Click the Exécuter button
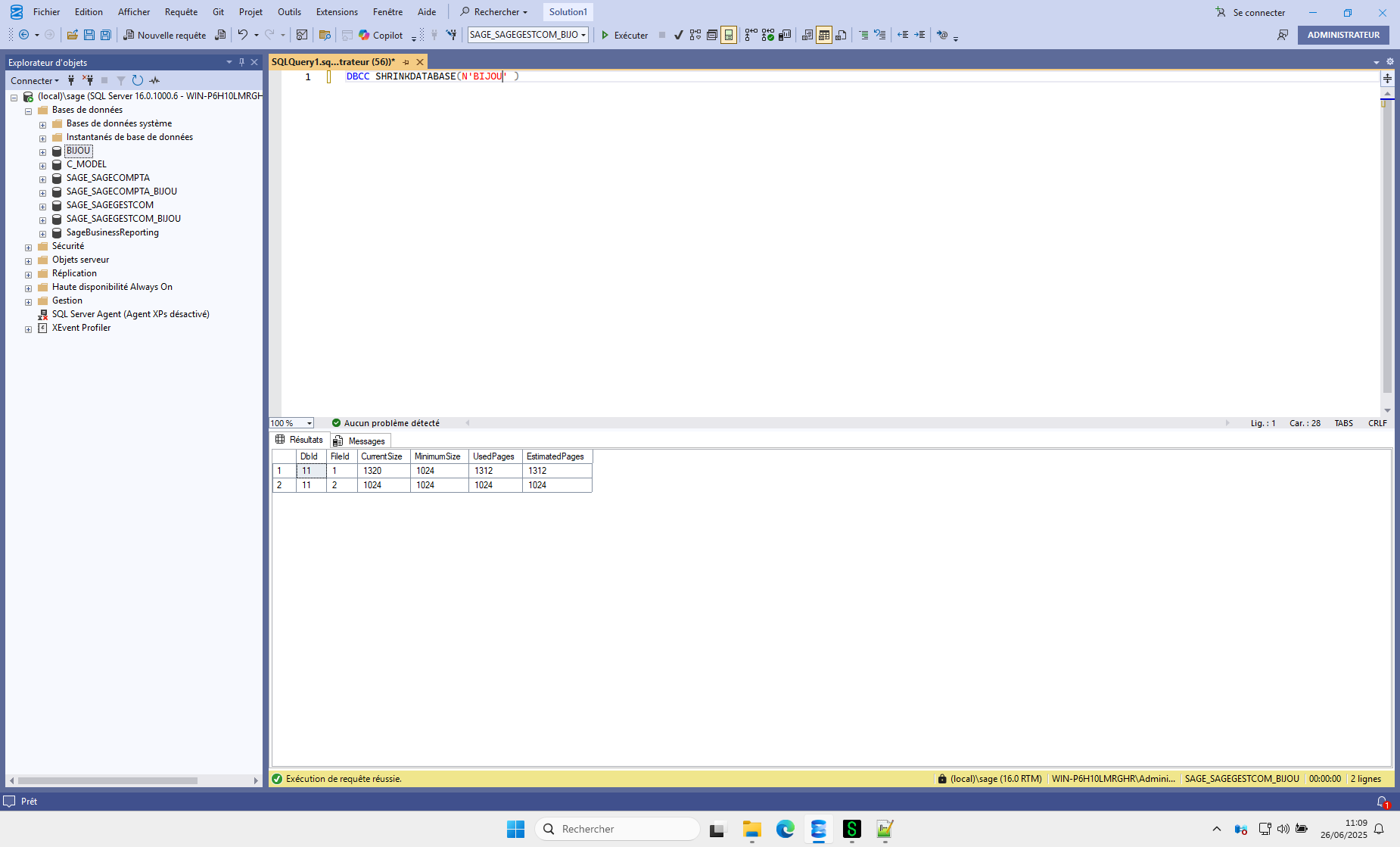Viewport: 1400px width, 847px height. click(x=625, y=35)
